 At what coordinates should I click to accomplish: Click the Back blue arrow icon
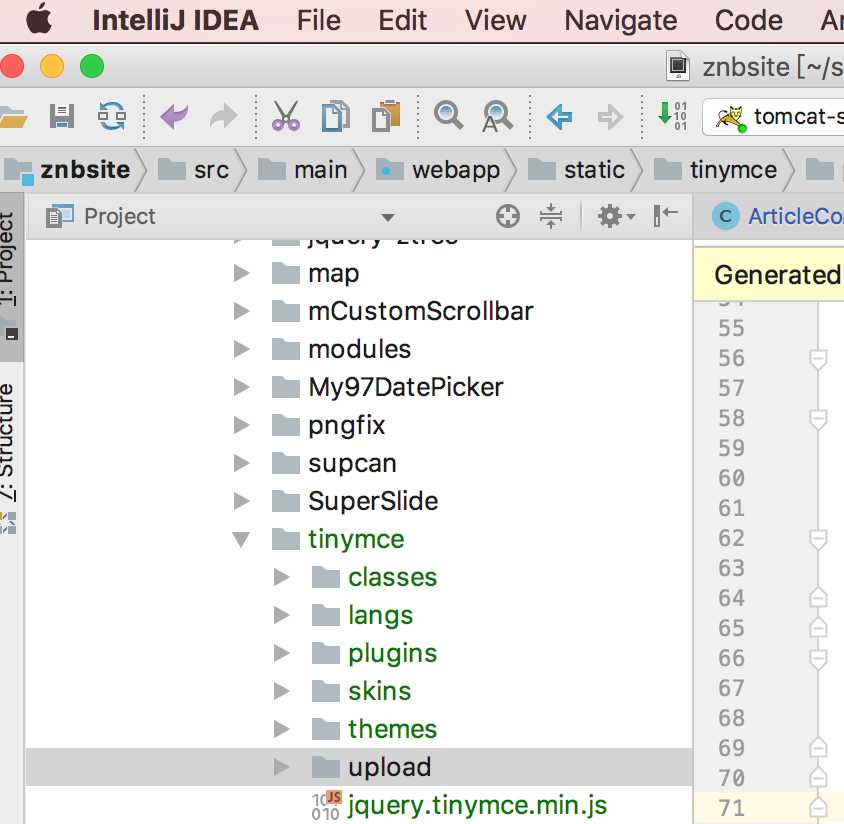[x=560, y=117]
